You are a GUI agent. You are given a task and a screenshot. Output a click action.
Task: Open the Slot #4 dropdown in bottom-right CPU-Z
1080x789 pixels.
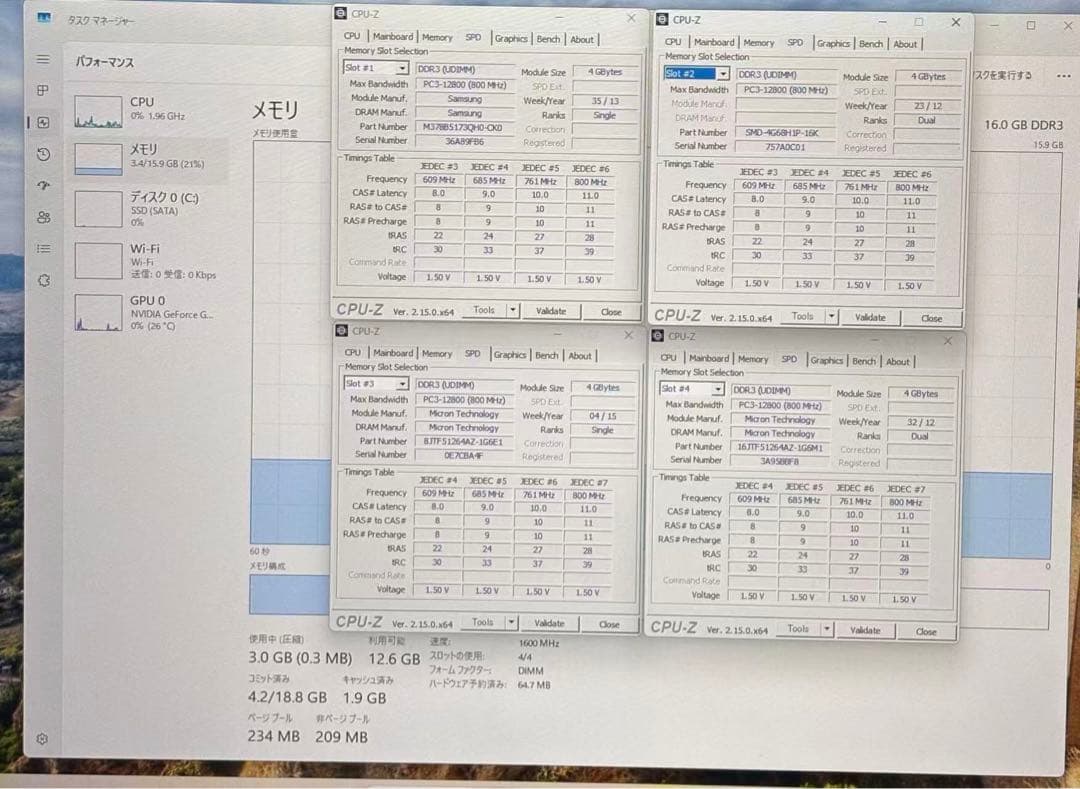(690, 388)
